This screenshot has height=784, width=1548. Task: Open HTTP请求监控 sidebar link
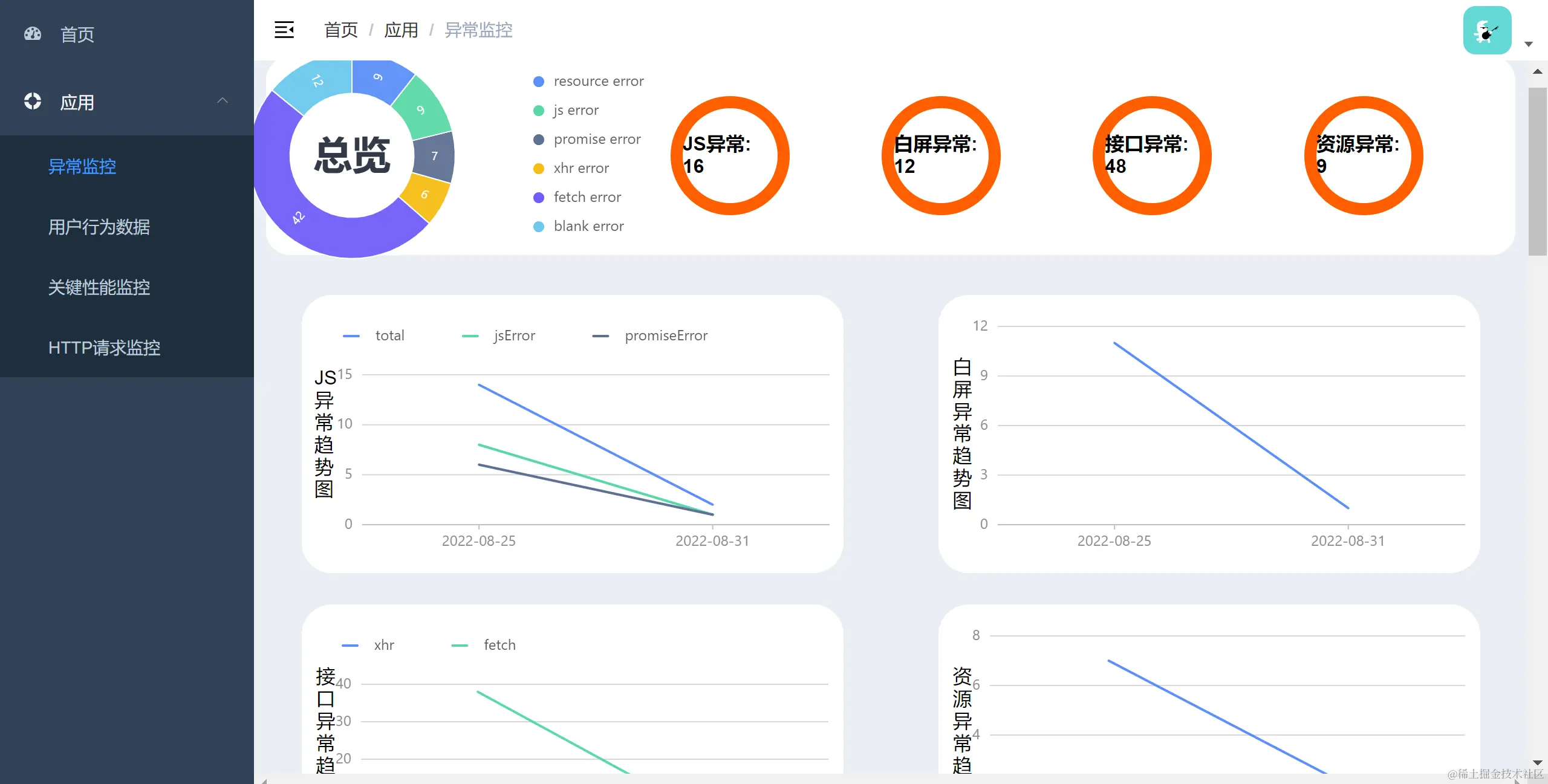coord(104,348)
